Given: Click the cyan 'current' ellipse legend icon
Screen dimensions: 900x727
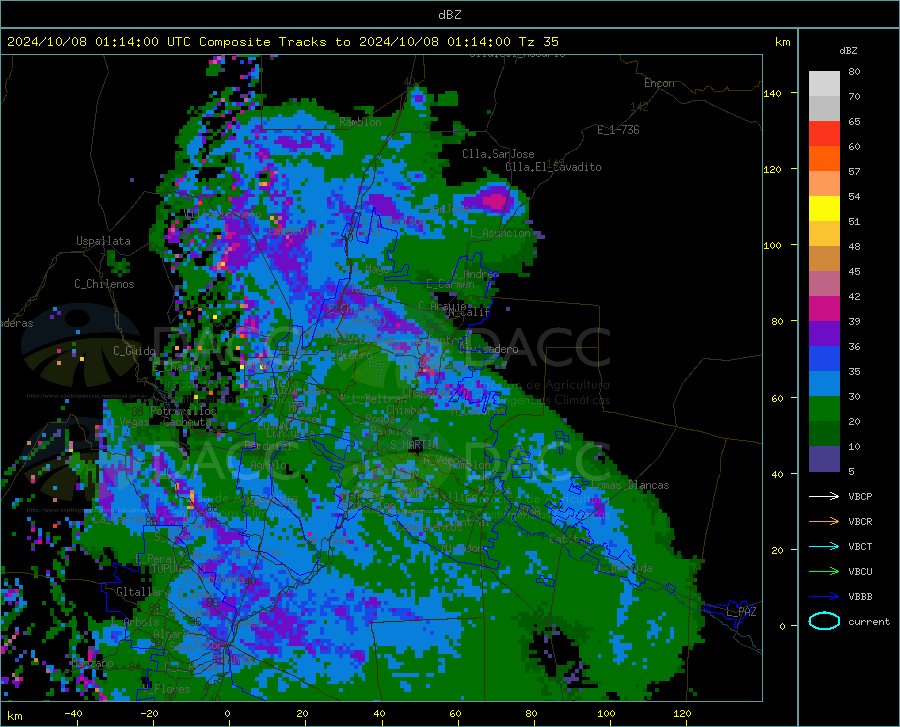Looking at the screenshot, I should pyautogui.click(x=824, y=621).
